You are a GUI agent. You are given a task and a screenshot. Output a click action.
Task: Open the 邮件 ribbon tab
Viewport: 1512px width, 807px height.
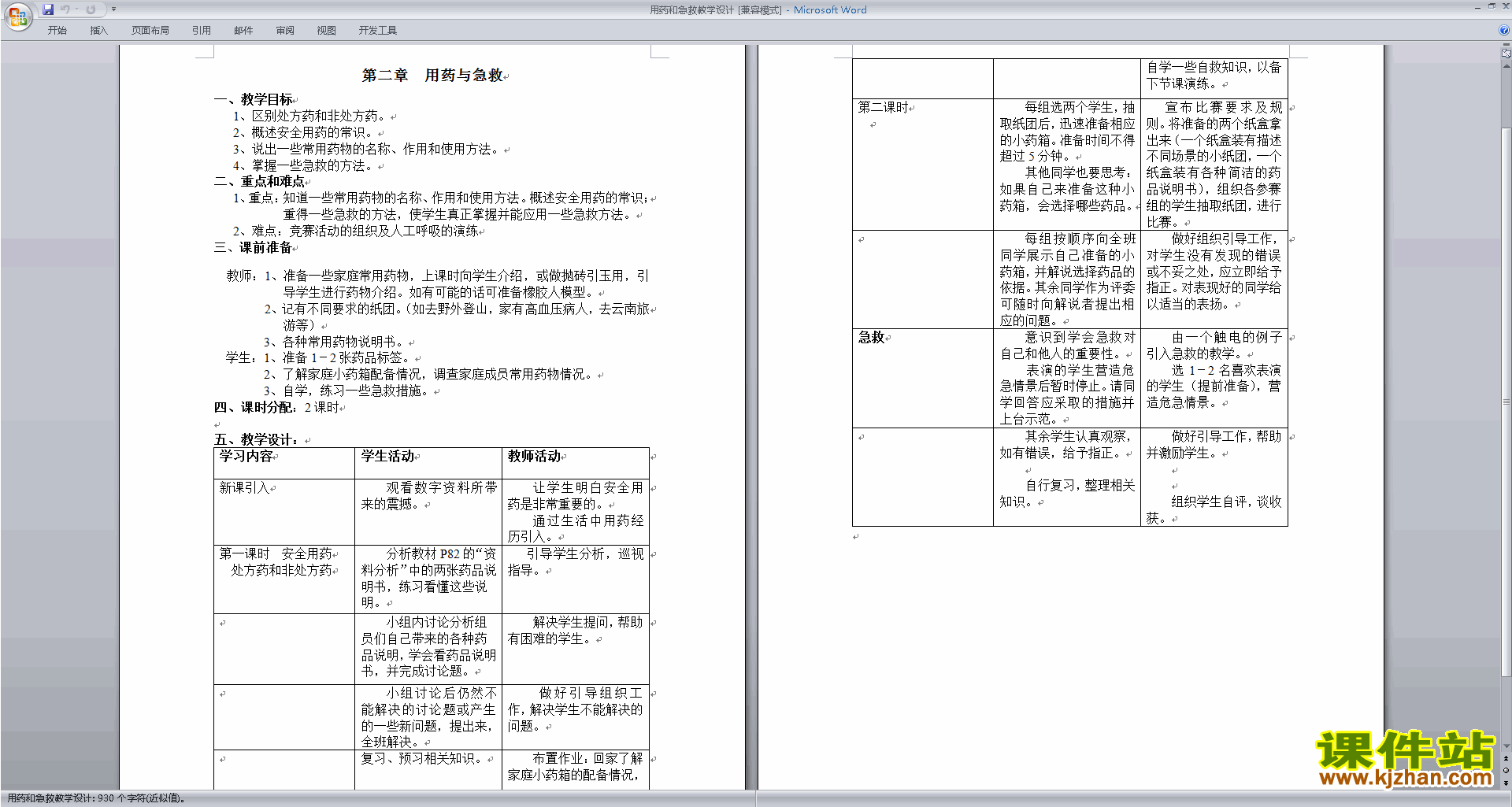pyautogui.click(x=243, y=31)
